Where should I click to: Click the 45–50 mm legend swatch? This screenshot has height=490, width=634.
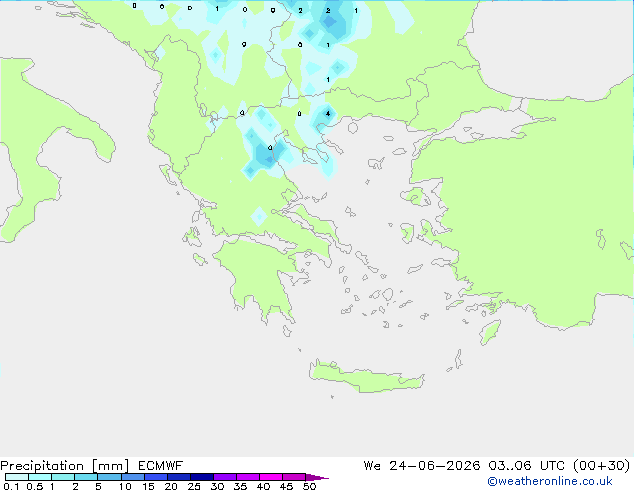[x=294, y=477]
